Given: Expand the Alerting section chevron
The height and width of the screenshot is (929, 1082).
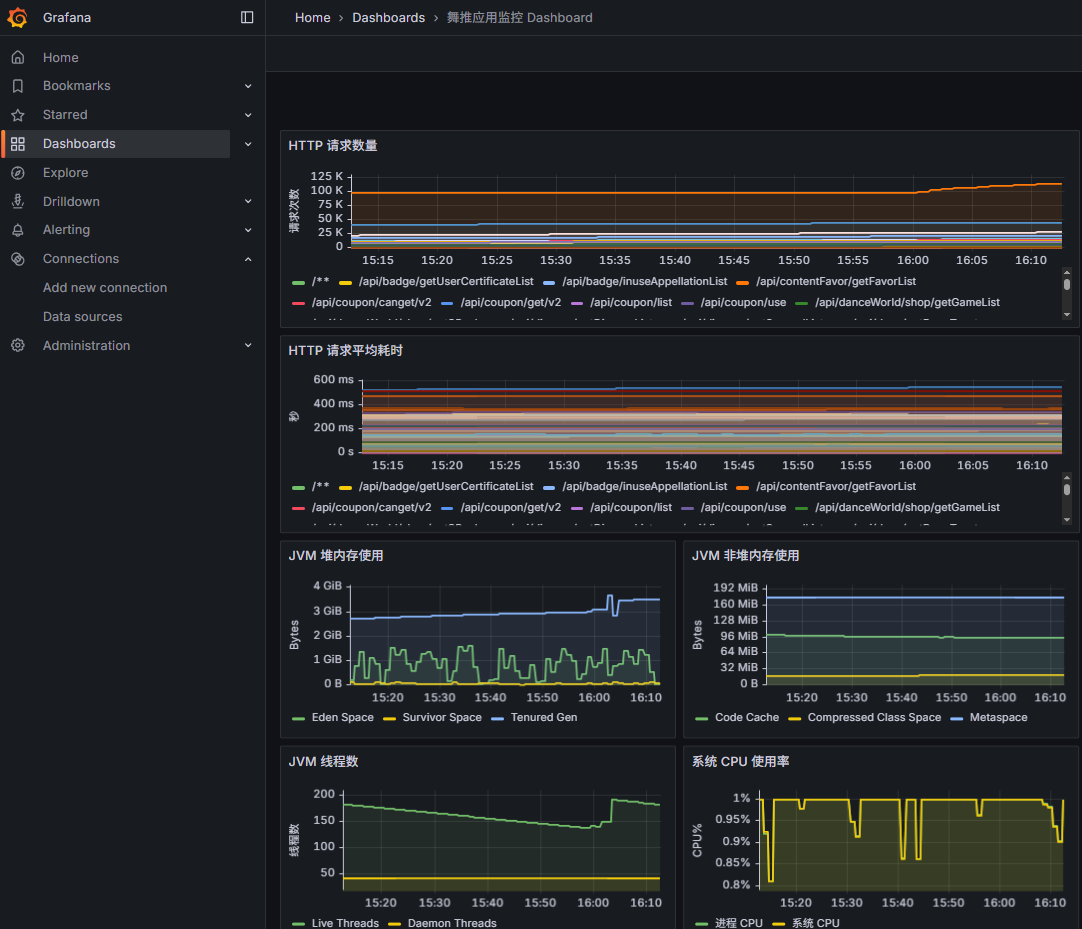Looking at the screenshot, I should pos(248,230).
